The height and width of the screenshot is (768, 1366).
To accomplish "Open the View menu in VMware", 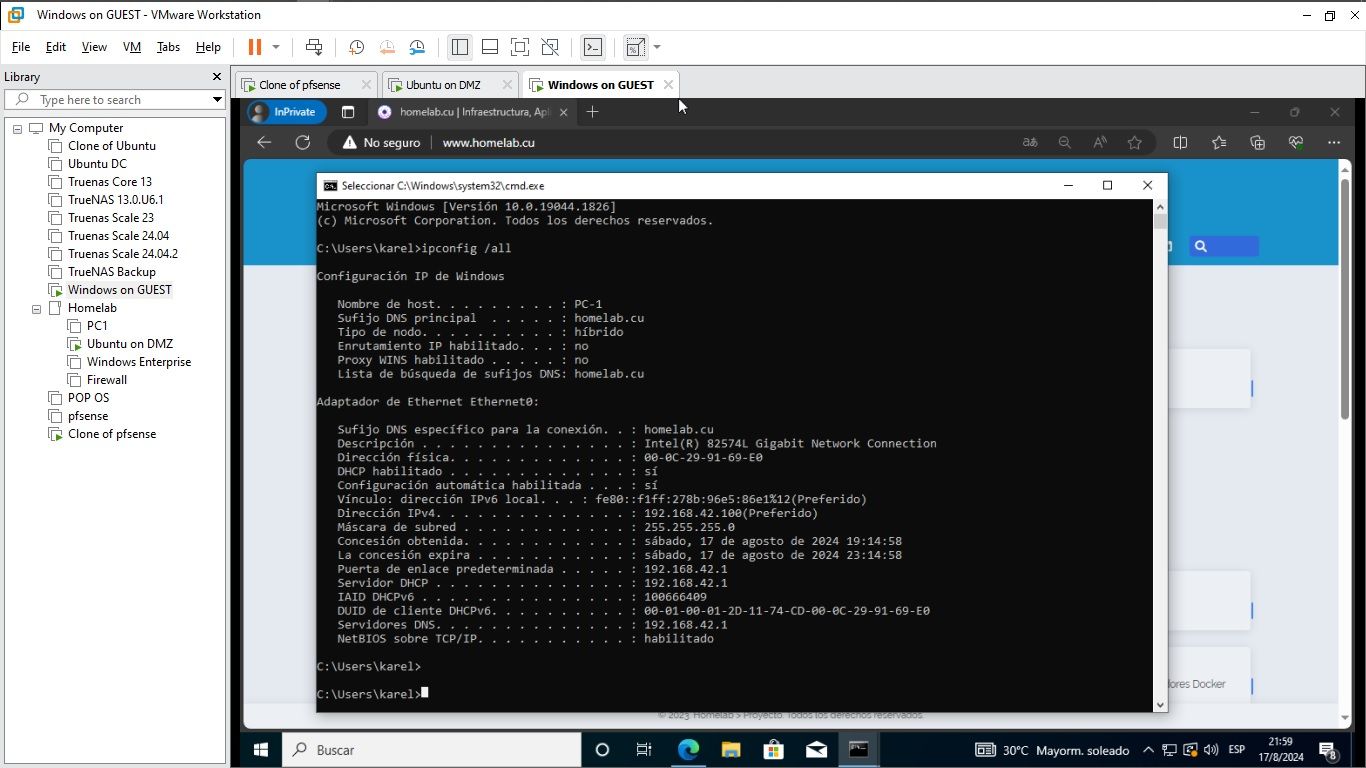I will 94,47.
